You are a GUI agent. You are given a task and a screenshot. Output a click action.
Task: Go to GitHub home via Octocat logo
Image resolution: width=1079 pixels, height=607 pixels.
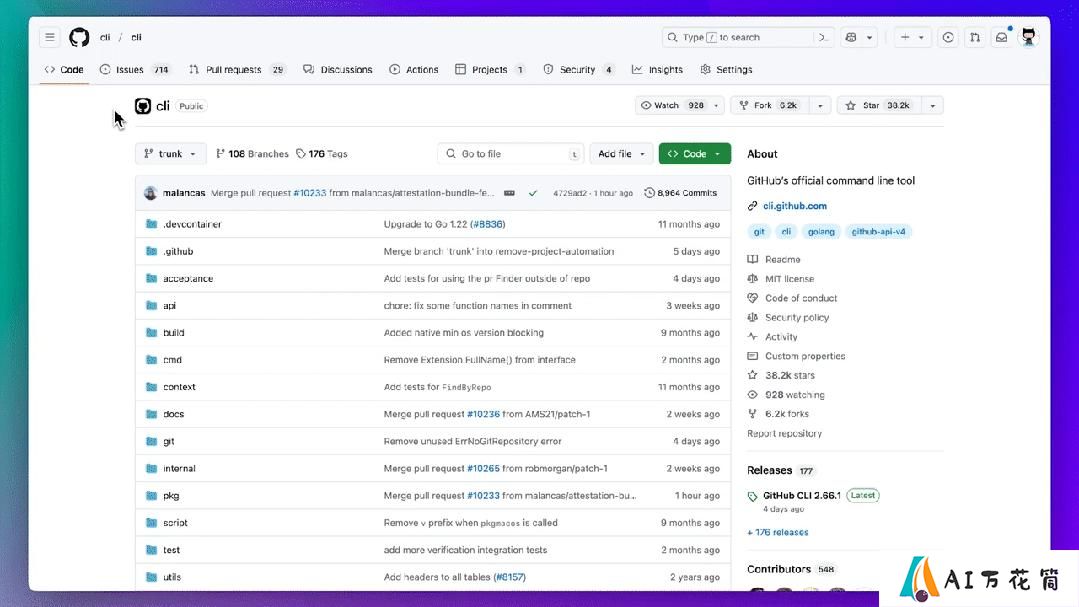tap(79, 37)
